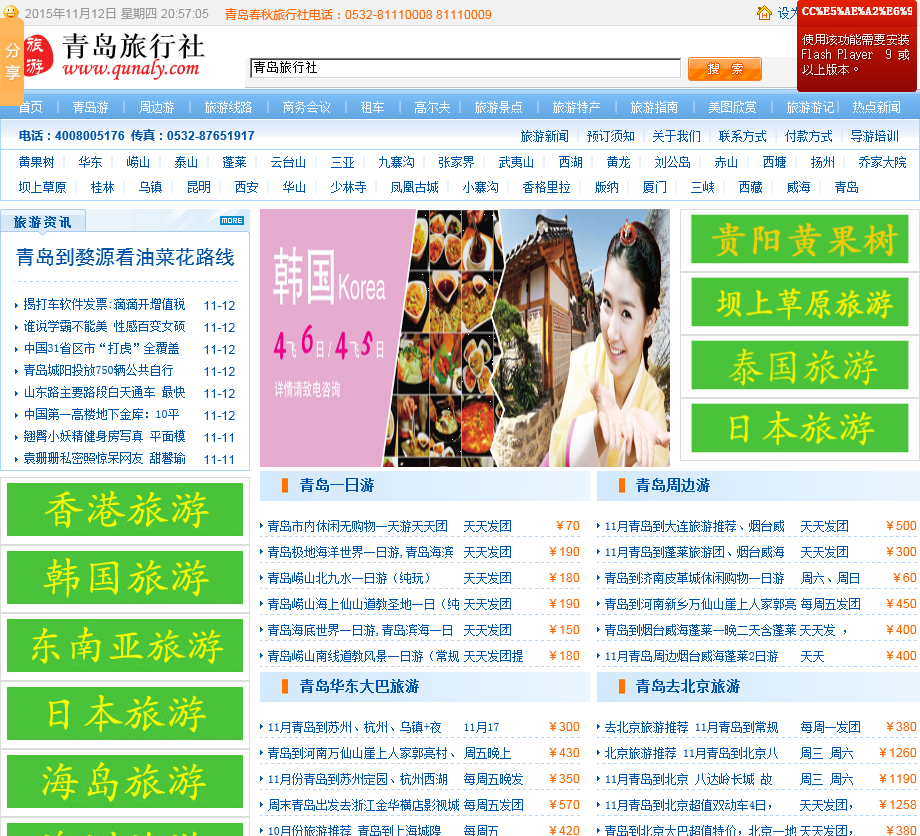Open the orange 分享 share tab
The width and height of the screenshot is (920, 836).
12,61
